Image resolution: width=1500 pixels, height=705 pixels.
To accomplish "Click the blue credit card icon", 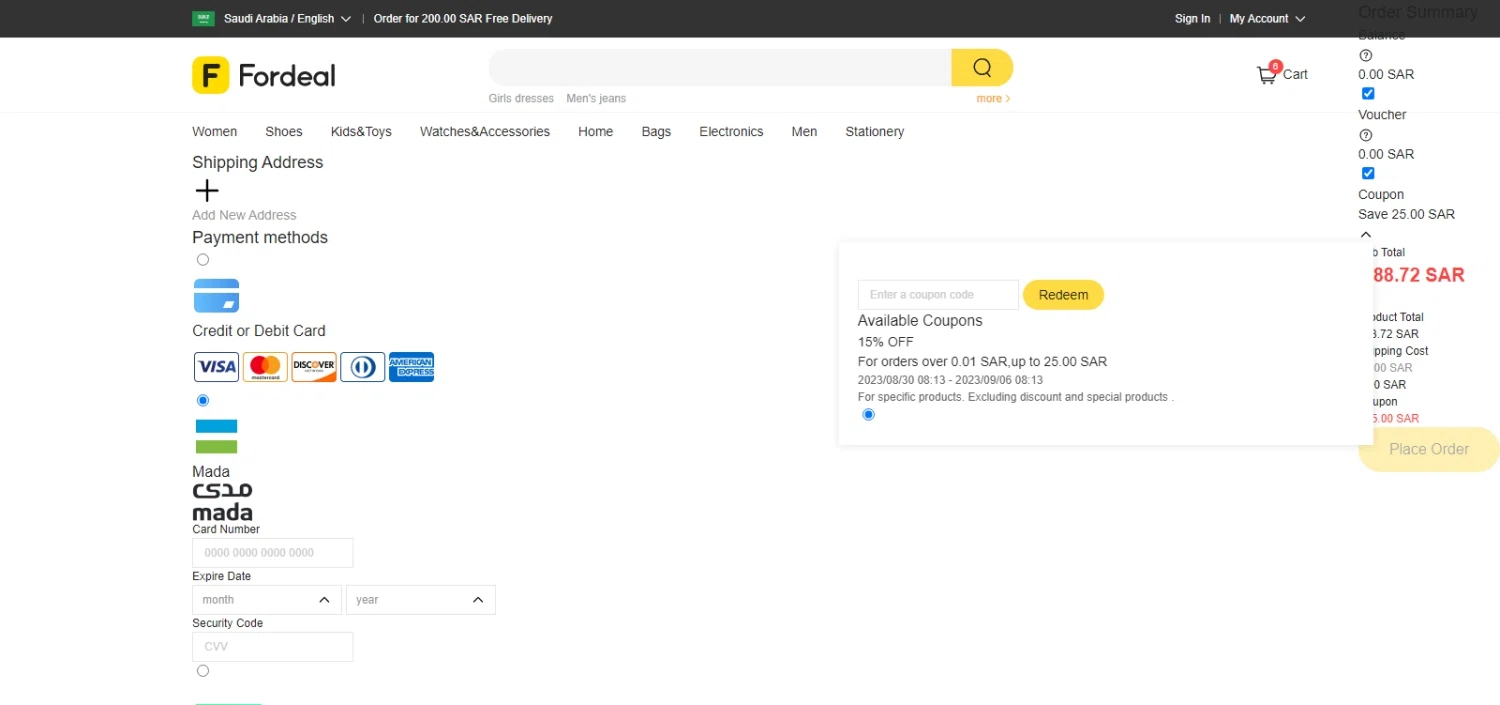I will point(216,296).
